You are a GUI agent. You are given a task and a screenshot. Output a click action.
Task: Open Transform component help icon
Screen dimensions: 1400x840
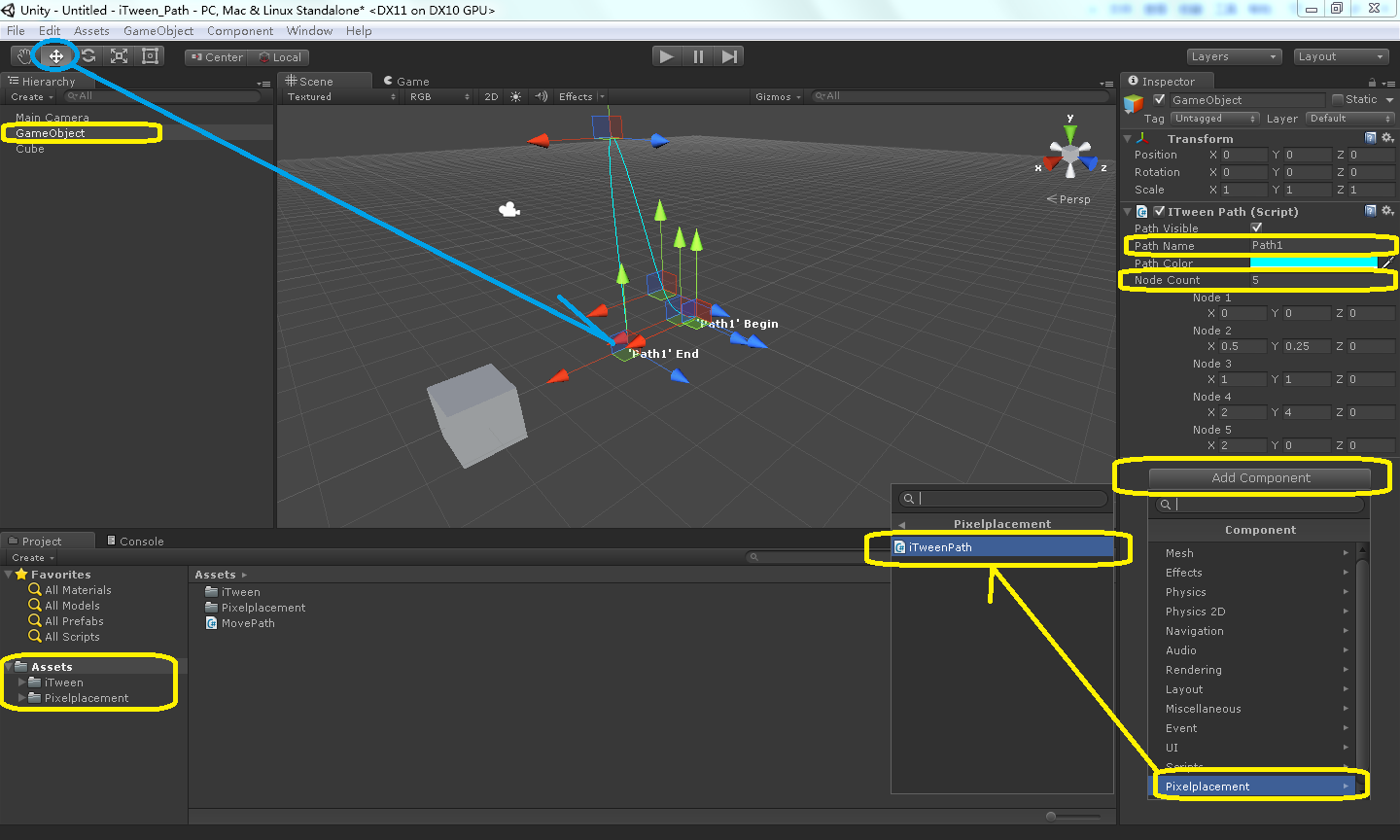coord(1371,139)
